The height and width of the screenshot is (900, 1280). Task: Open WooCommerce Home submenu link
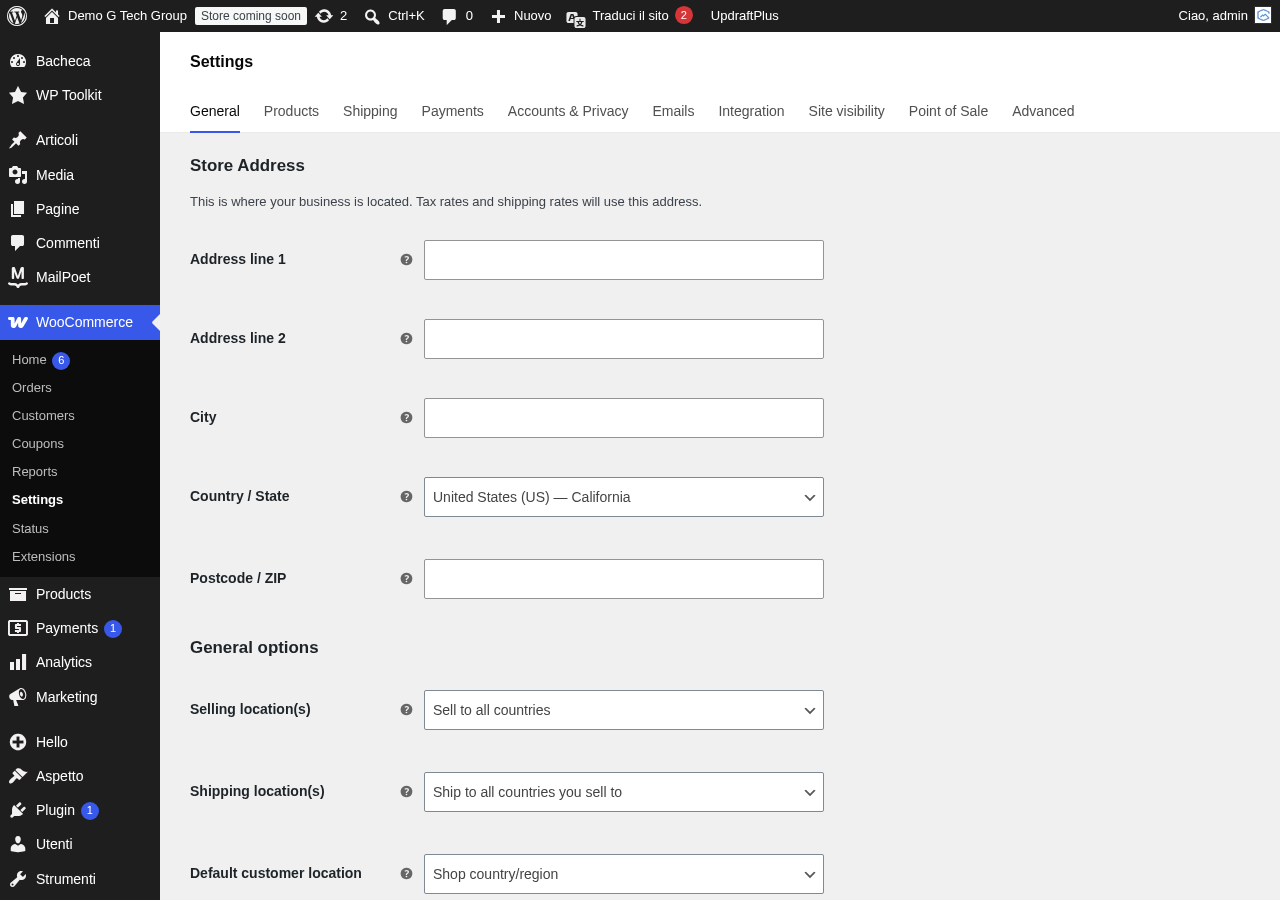[x=29, y=360]
